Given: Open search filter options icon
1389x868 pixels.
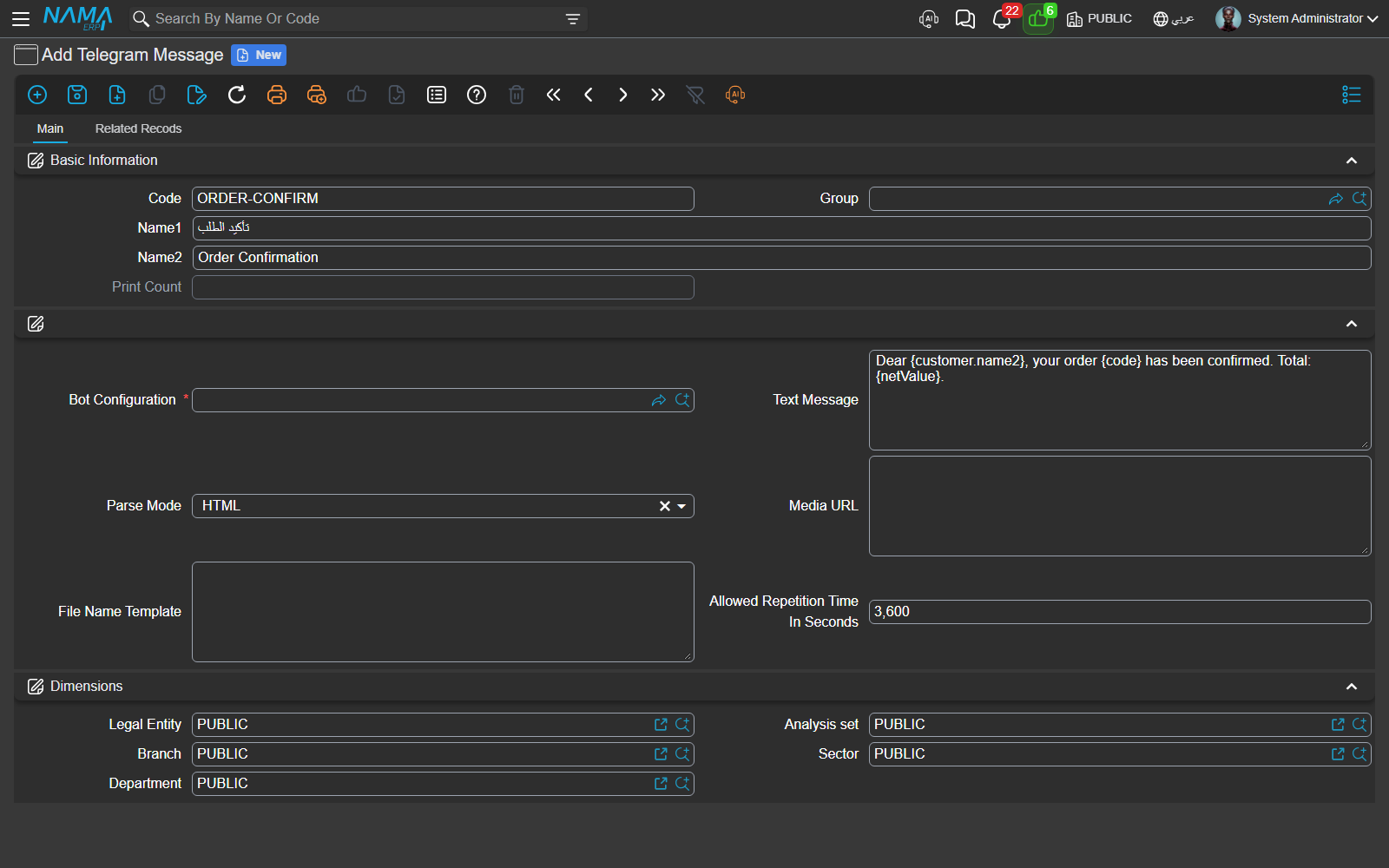Looking at the screenshot, I should coord(573,18).
